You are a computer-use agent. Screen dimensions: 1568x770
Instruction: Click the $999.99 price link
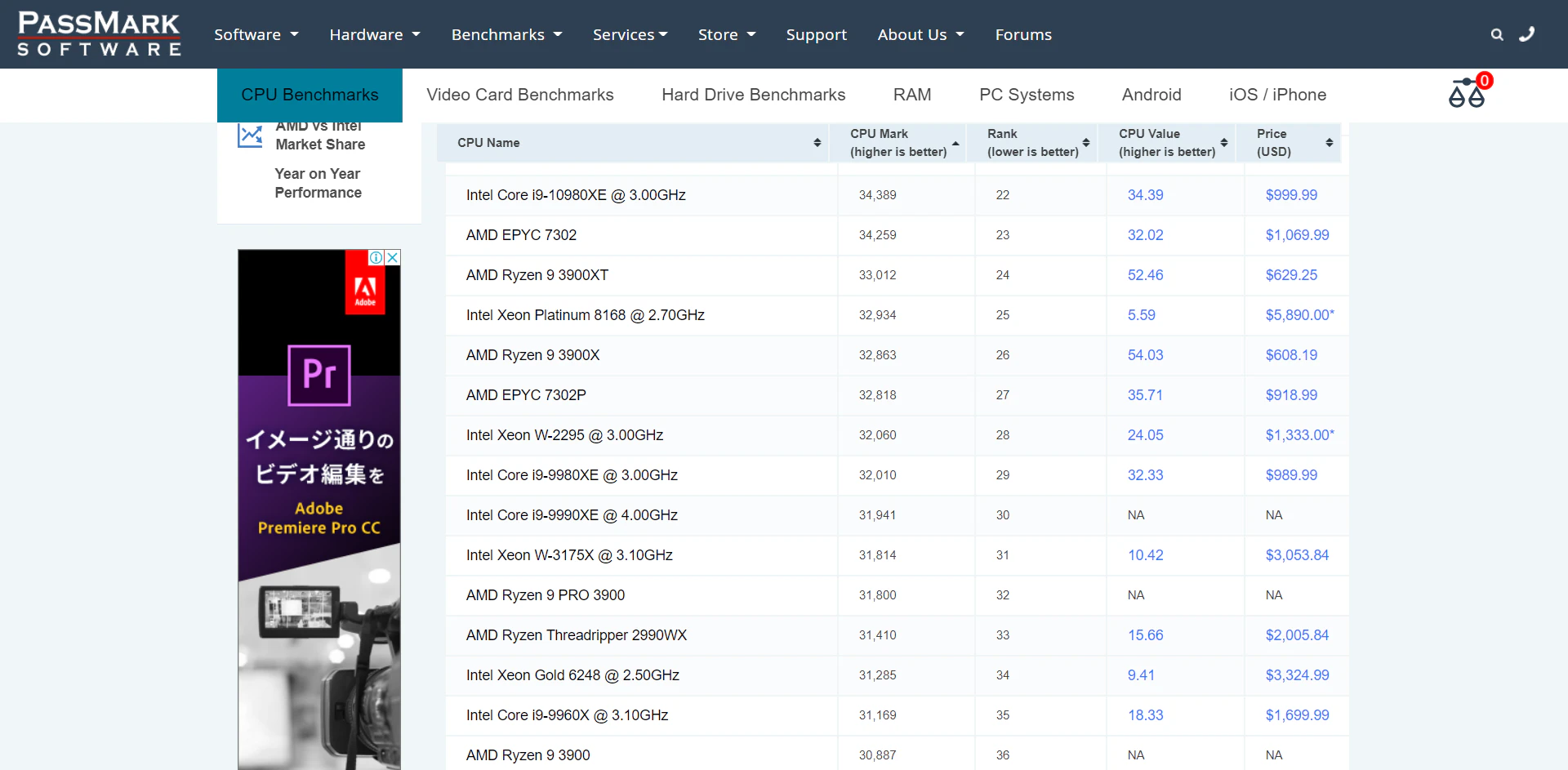pyautogui.click(x=1291, y=195)
